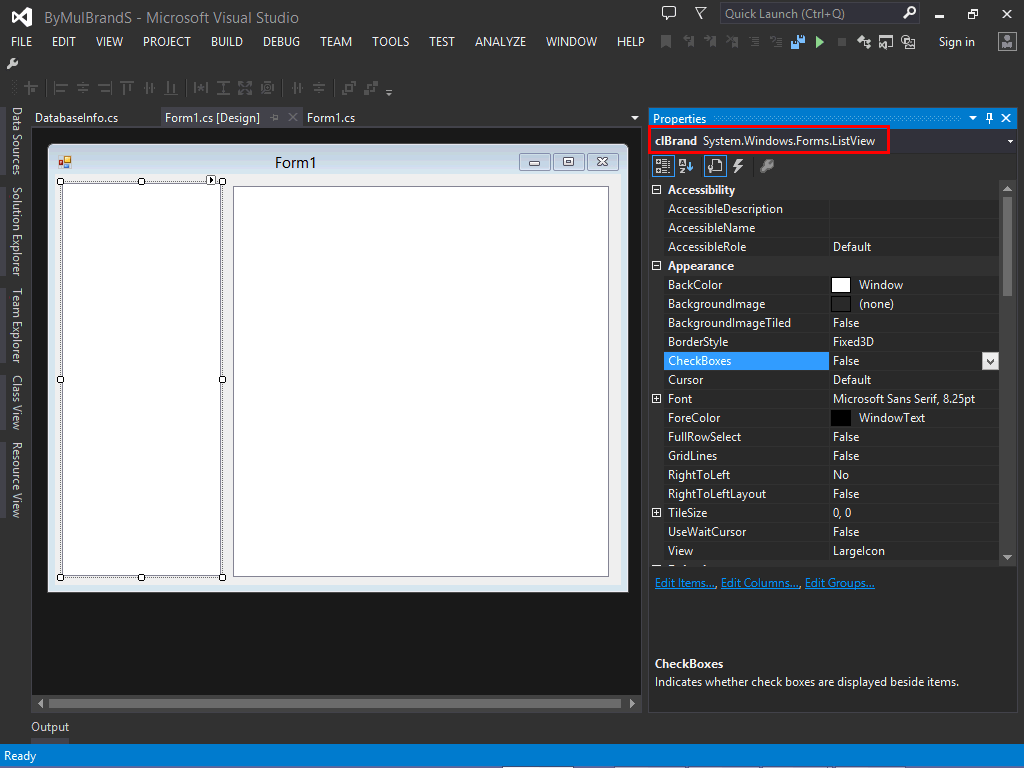1024x768 pixels.
Task: Open the DEBUG menu
Action: click(x=281, y=42)
